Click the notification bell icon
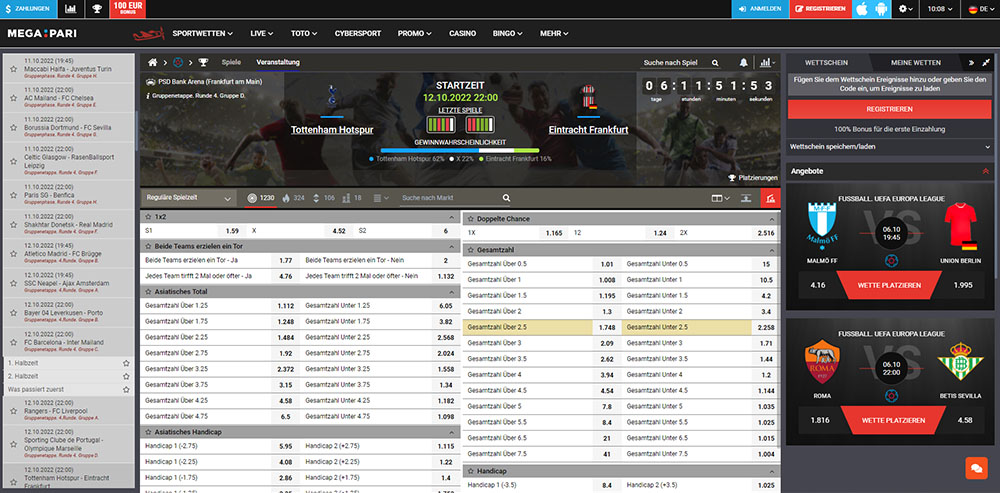Viewport: 1000px width, 493px height. pyautogui.click(x=744, y=63)
